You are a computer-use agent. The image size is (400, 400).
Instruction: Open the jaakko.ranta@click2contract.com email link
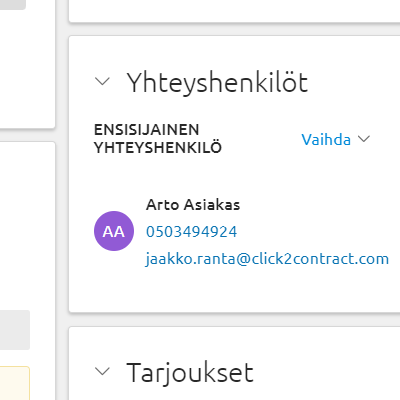267,259
